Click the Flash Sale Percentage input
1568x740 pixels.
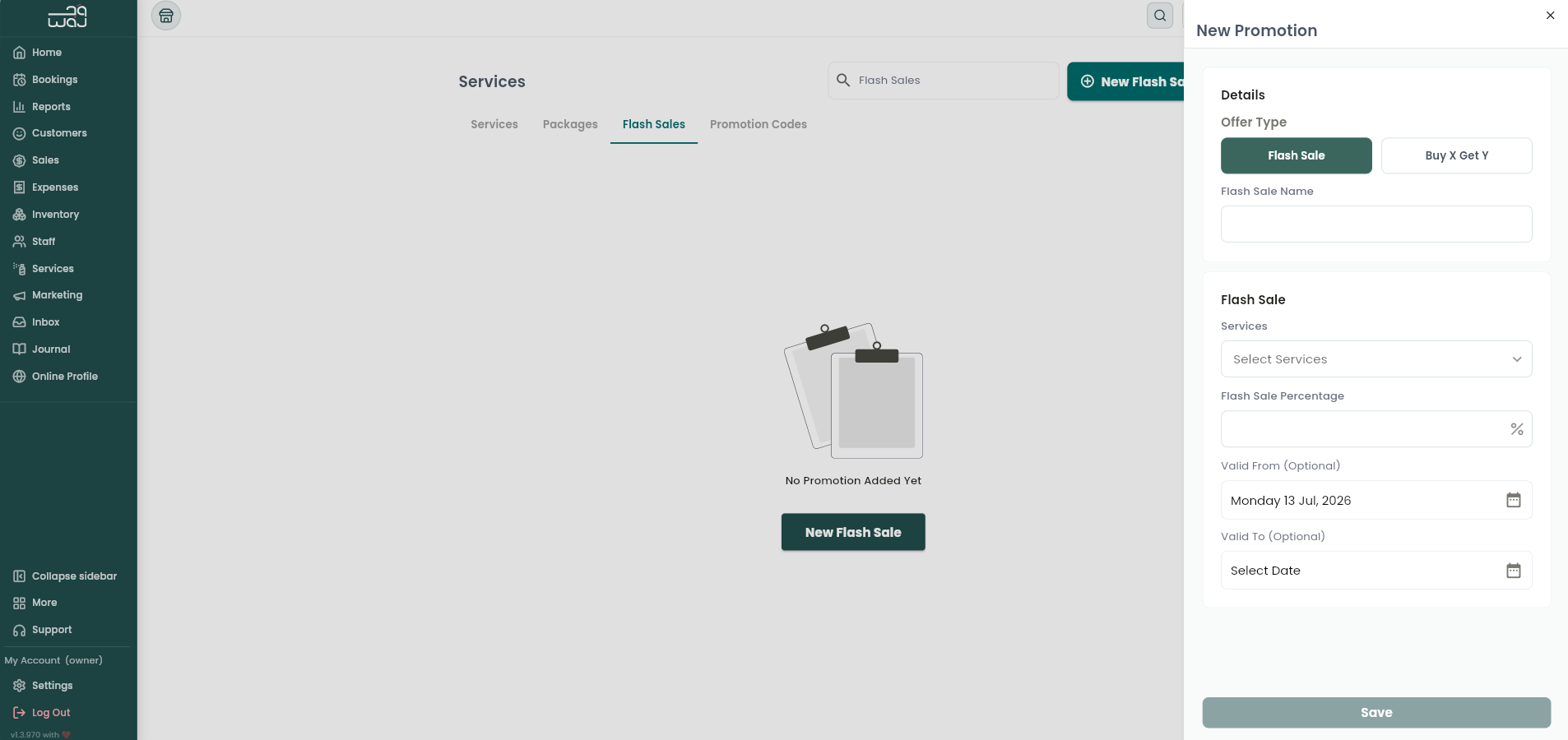(1376, 429)
